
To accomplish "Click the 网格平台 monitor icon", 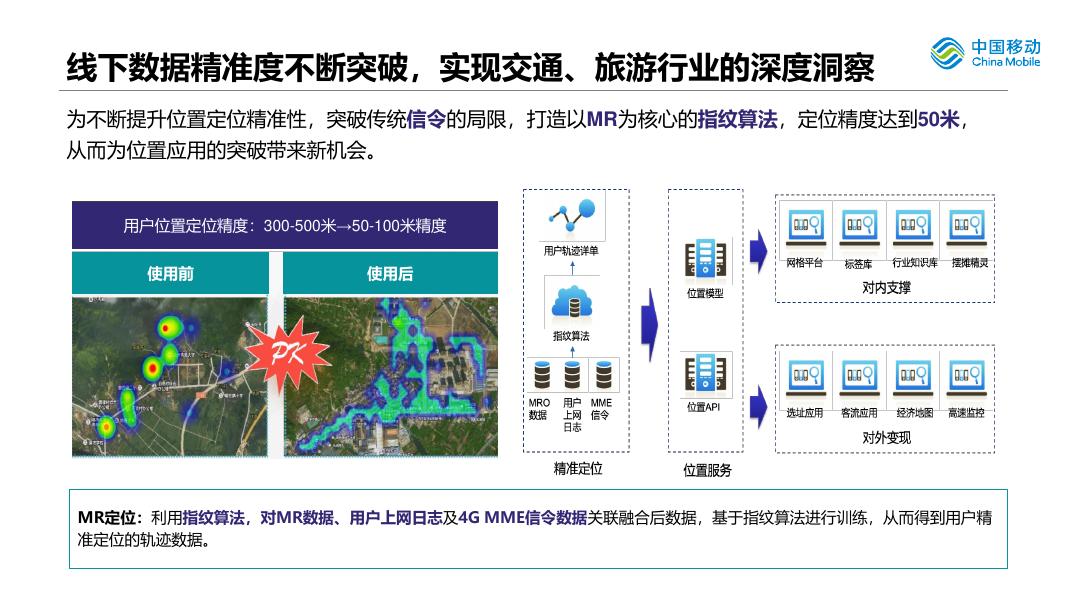I will click(806, 228).
